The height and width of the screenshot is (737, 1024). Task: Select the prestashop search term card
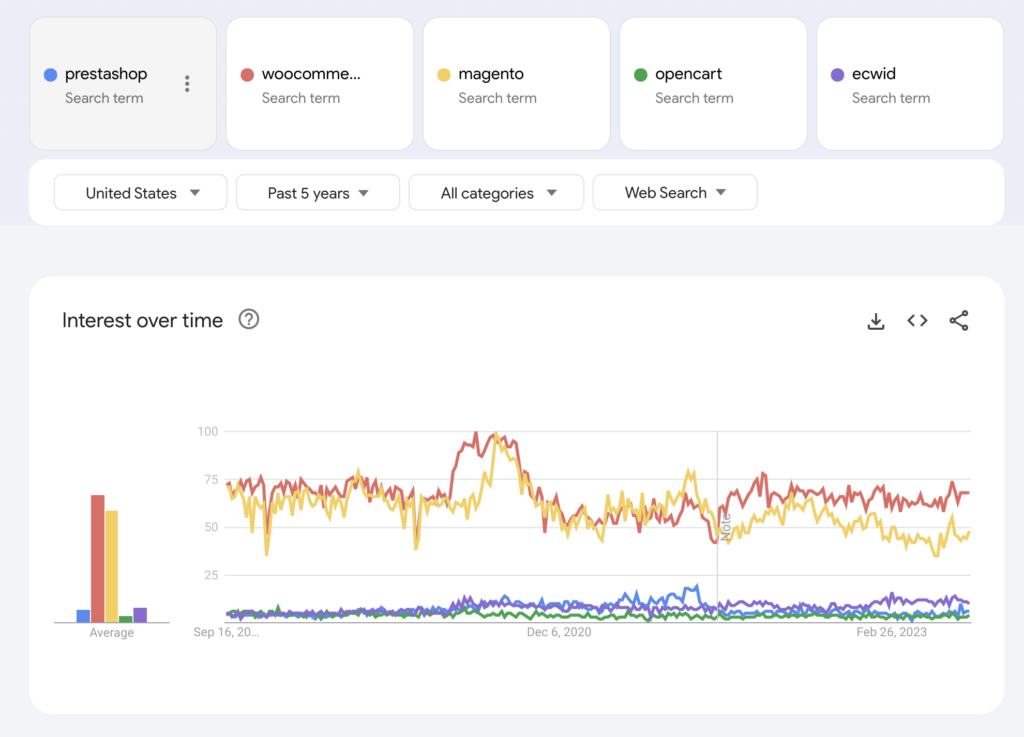pos(123,84)
